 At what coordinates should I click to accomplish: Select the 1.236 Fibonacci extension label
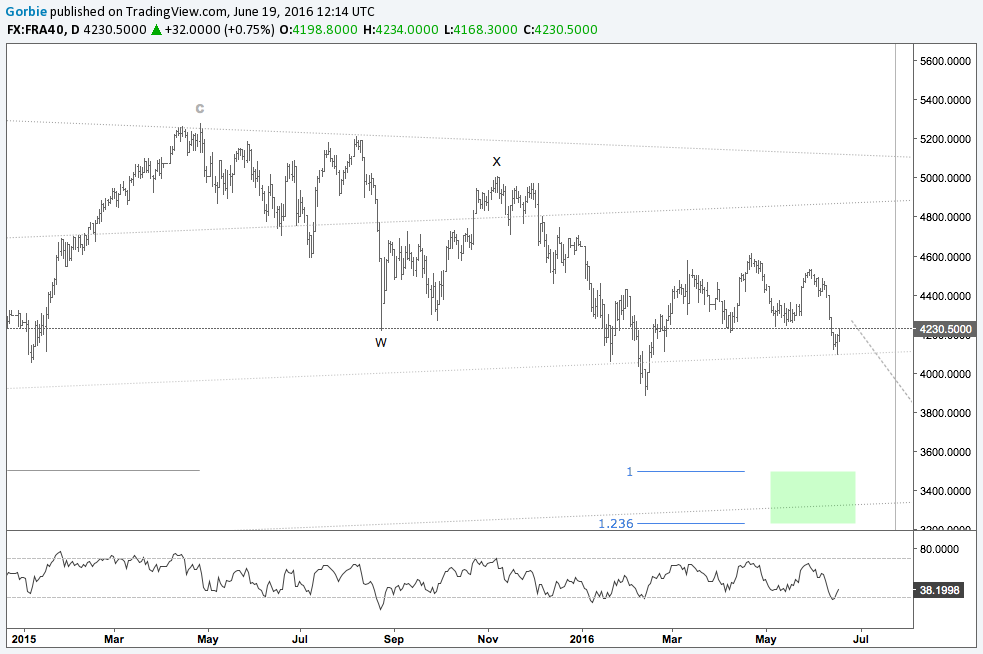616,524
